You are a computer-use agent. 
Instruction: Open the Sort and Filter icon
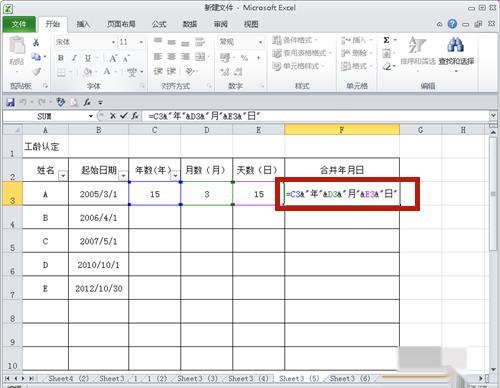coord(418,45)
